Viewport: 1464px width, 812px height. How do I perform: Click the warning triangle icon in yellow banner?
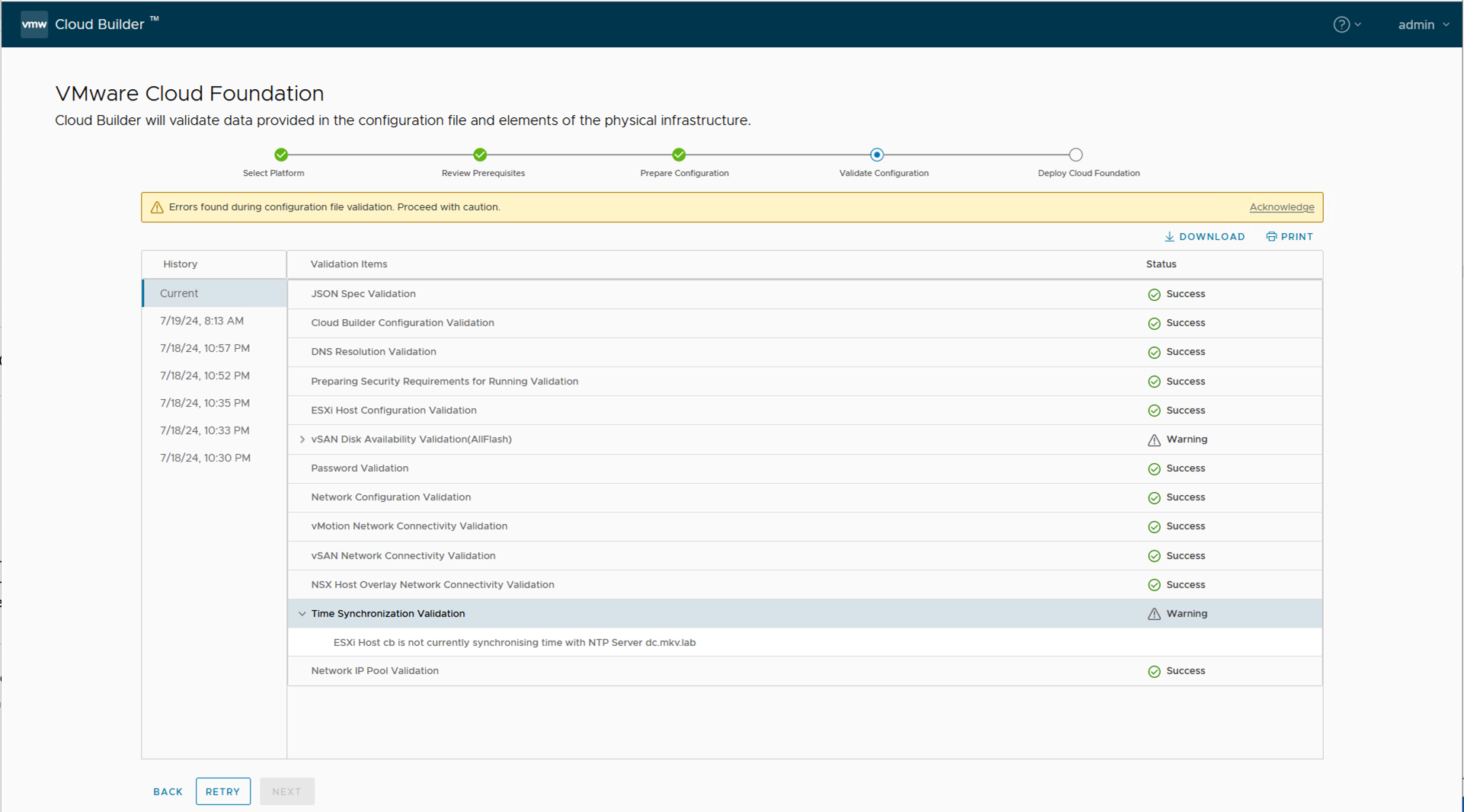(x=157, y=207)
